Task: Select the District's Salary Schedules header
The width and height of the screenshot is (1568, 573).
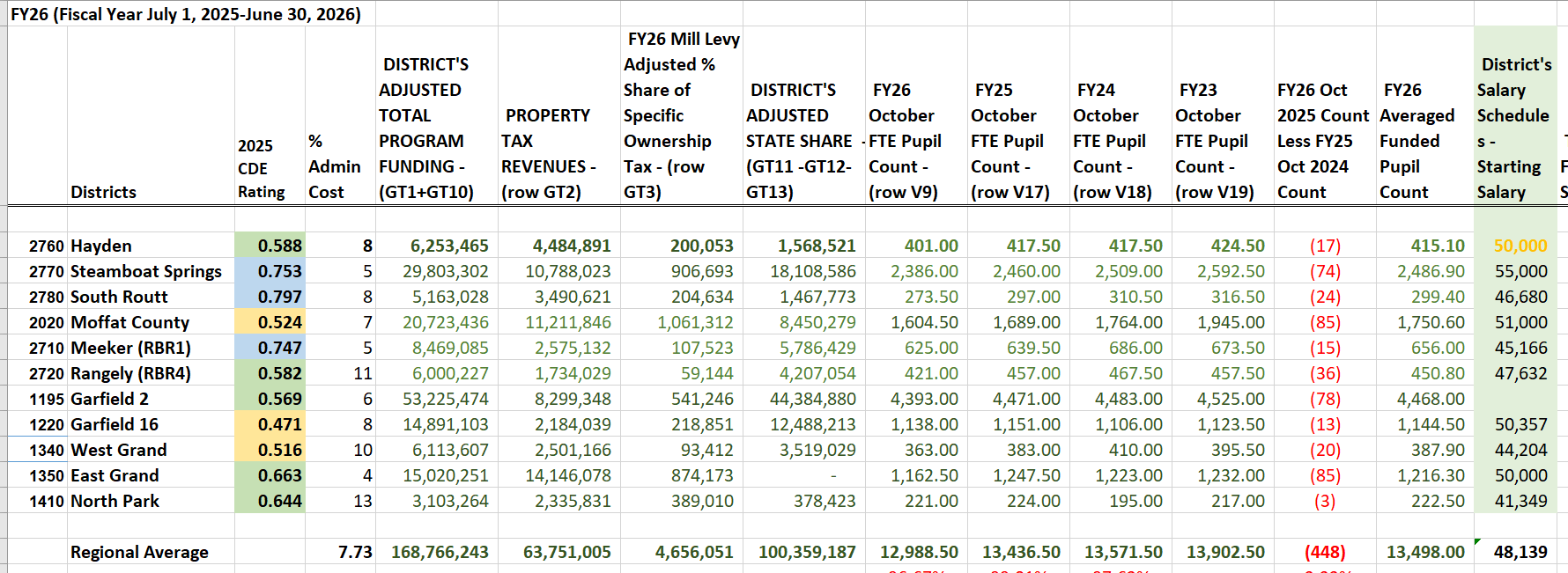Action: pos(1515,128)
